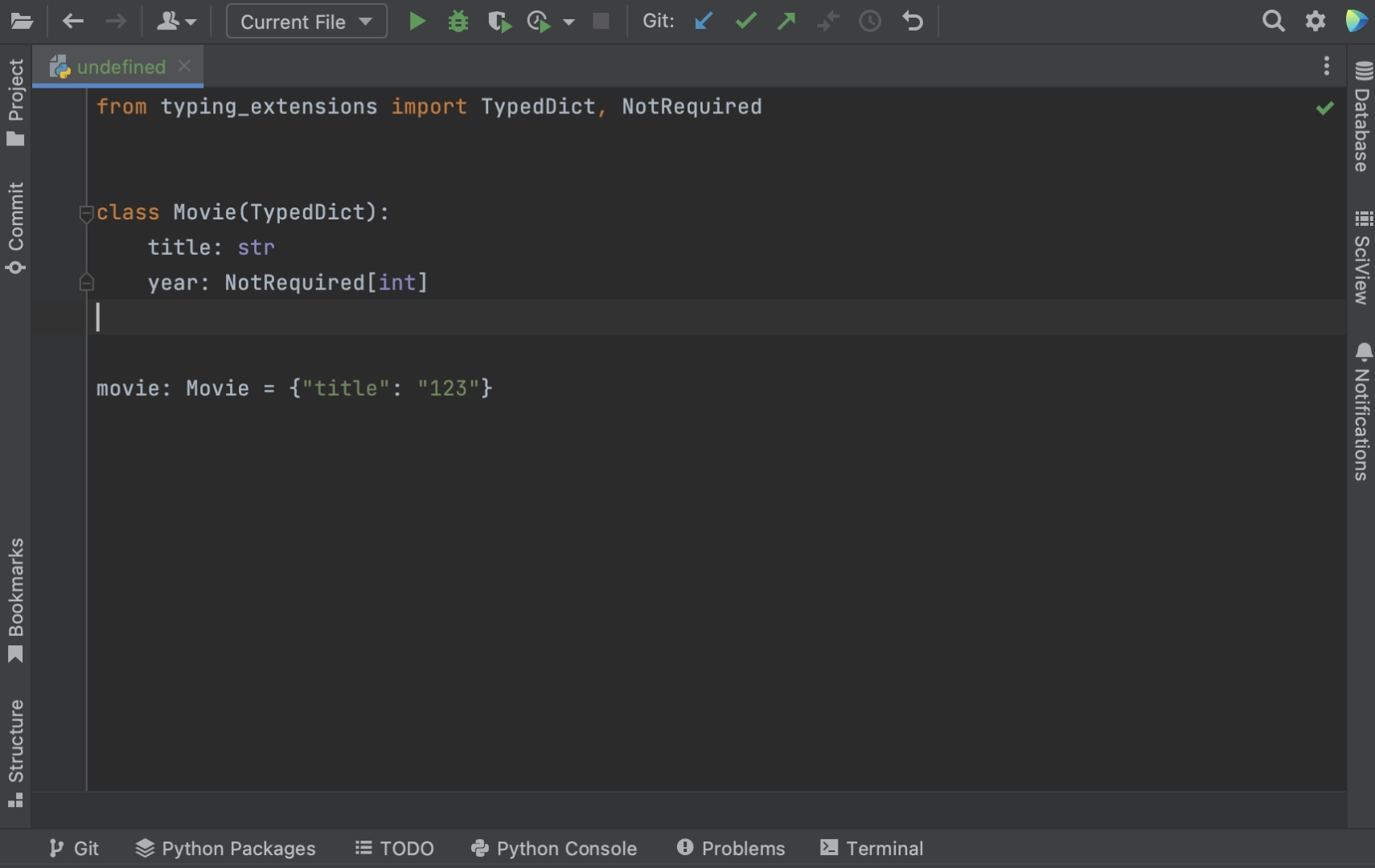Open file or project folder icon
Screen dimensions: 1375x868
22,21
